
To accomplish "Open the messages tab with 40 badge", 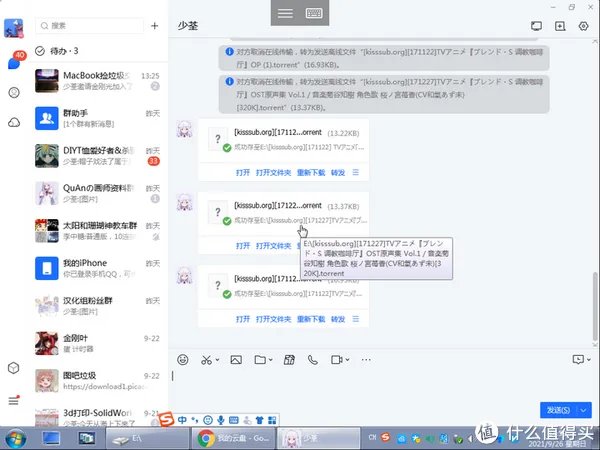I will (x=15, y=61).
